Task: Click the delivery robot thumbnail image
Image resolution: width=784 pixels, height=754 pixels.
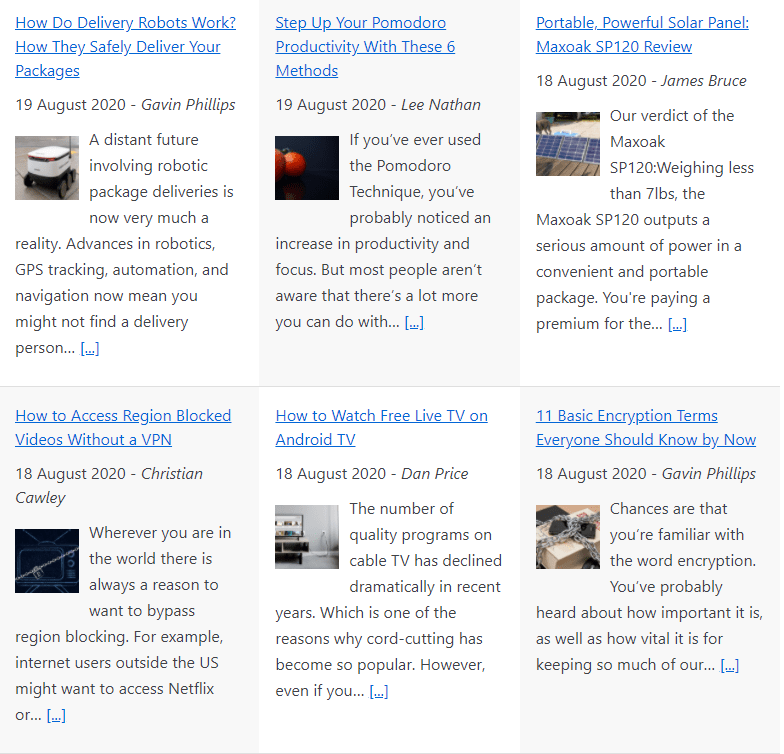Action: 47,168
